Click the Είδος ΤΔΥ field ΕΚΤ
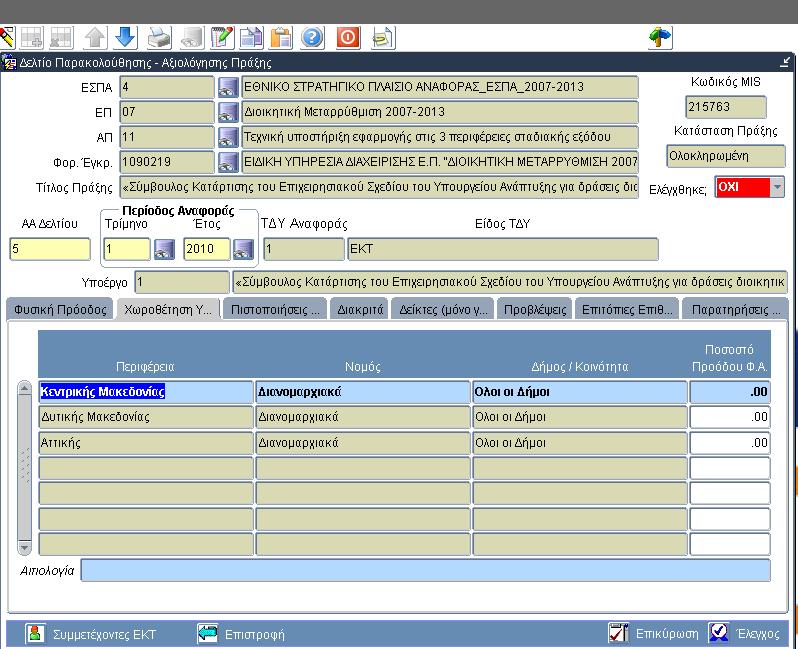Viewport: 798px width, 649px height. click(503, 249)
